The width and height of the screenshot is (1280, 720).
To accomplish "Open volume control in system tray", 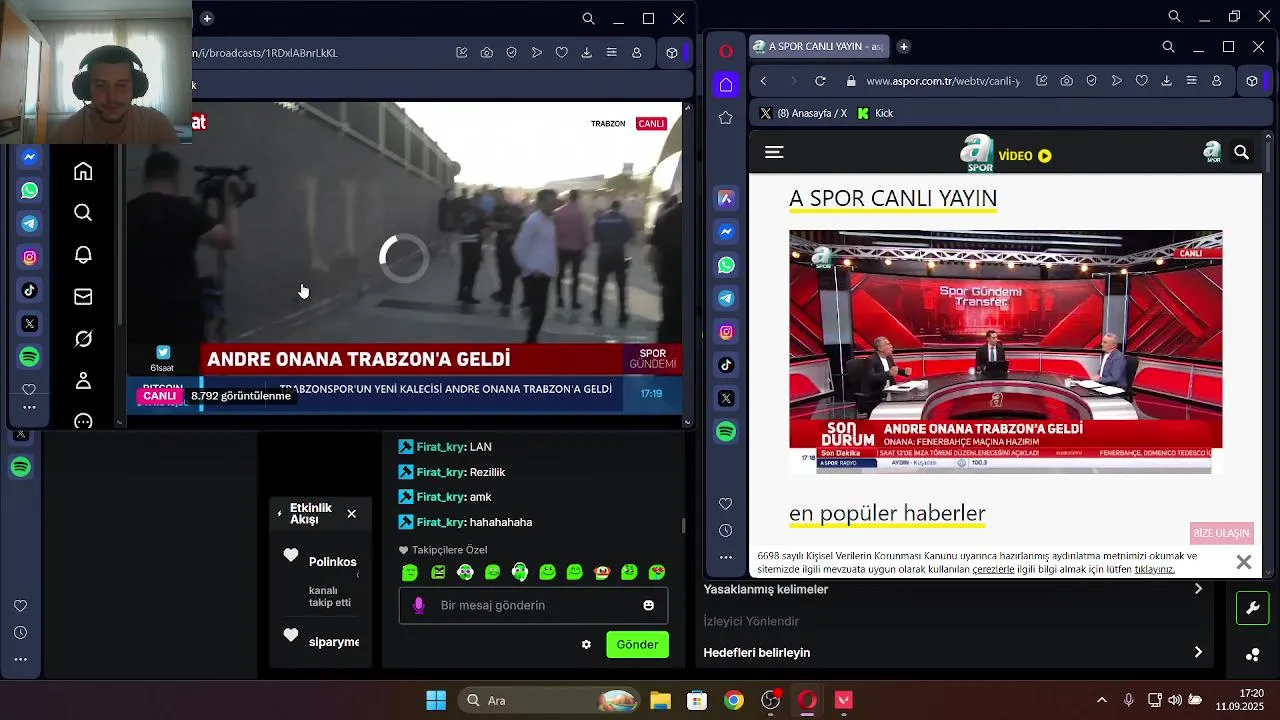I will (1175, 700).
